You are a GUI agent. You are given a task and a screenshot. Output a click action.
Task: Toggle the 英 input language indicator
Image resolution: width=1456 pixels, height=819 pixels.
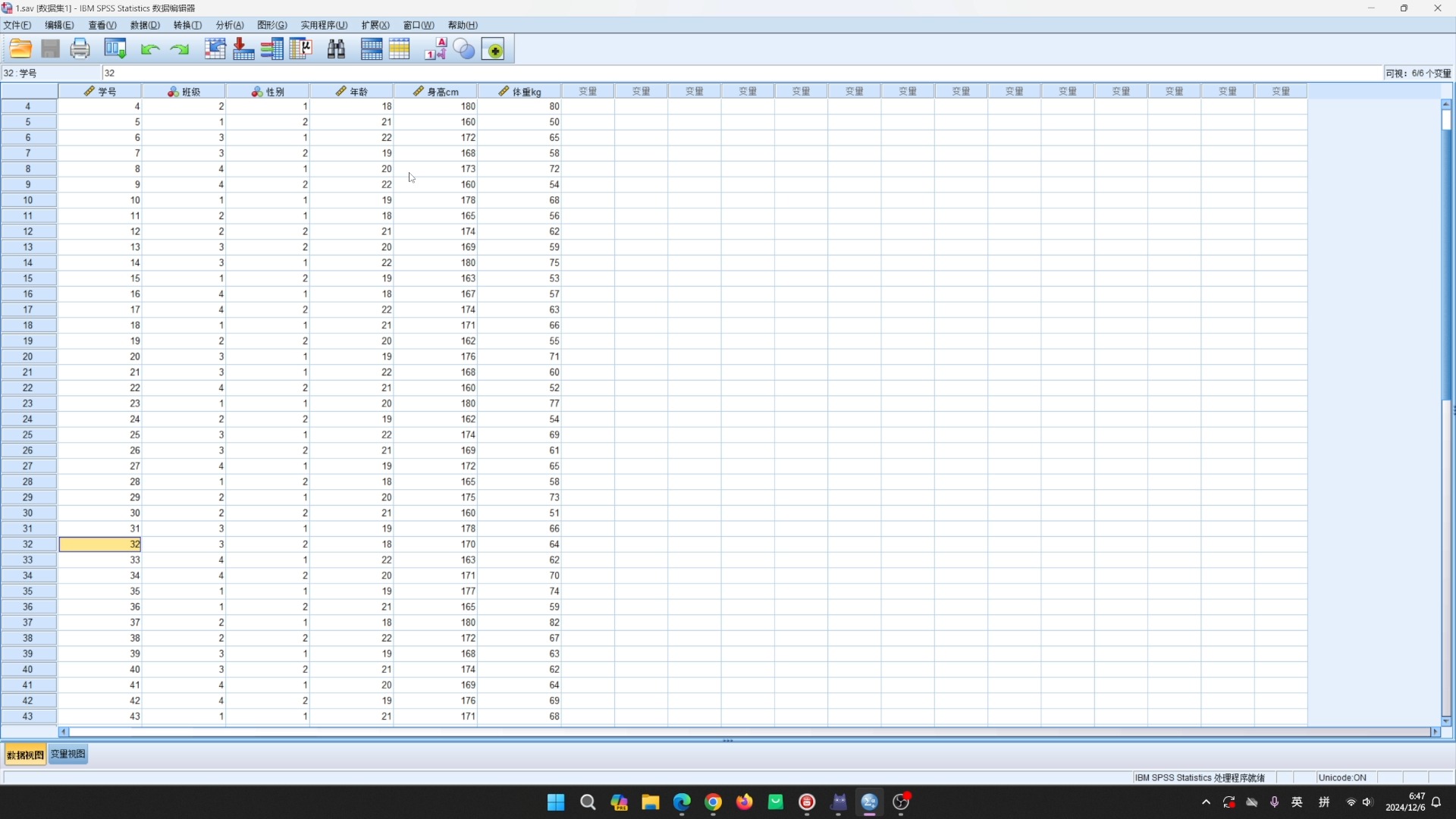click(1298, 802)
